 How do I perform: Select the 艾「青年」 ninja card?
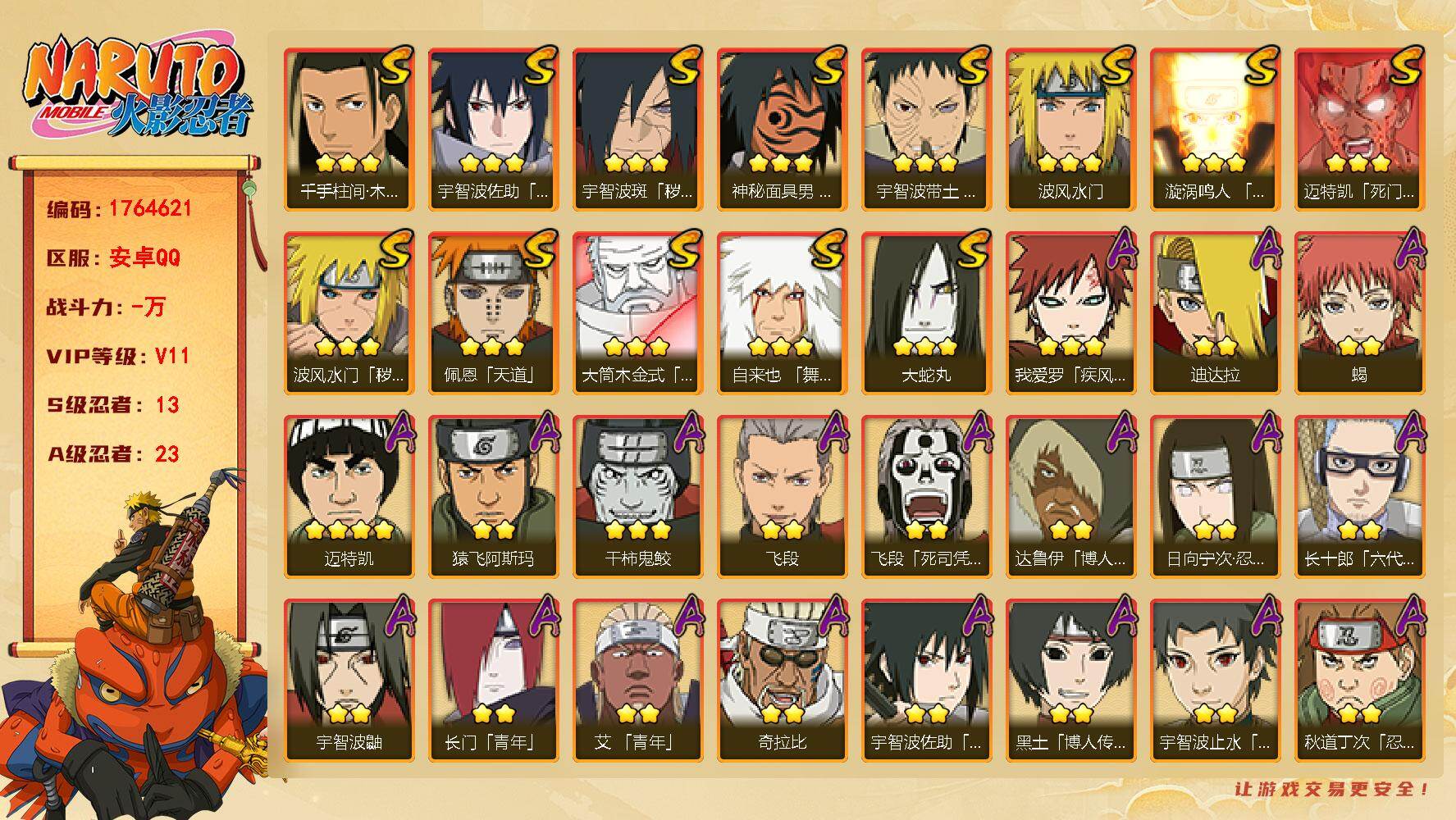click(x=637, y=680)
